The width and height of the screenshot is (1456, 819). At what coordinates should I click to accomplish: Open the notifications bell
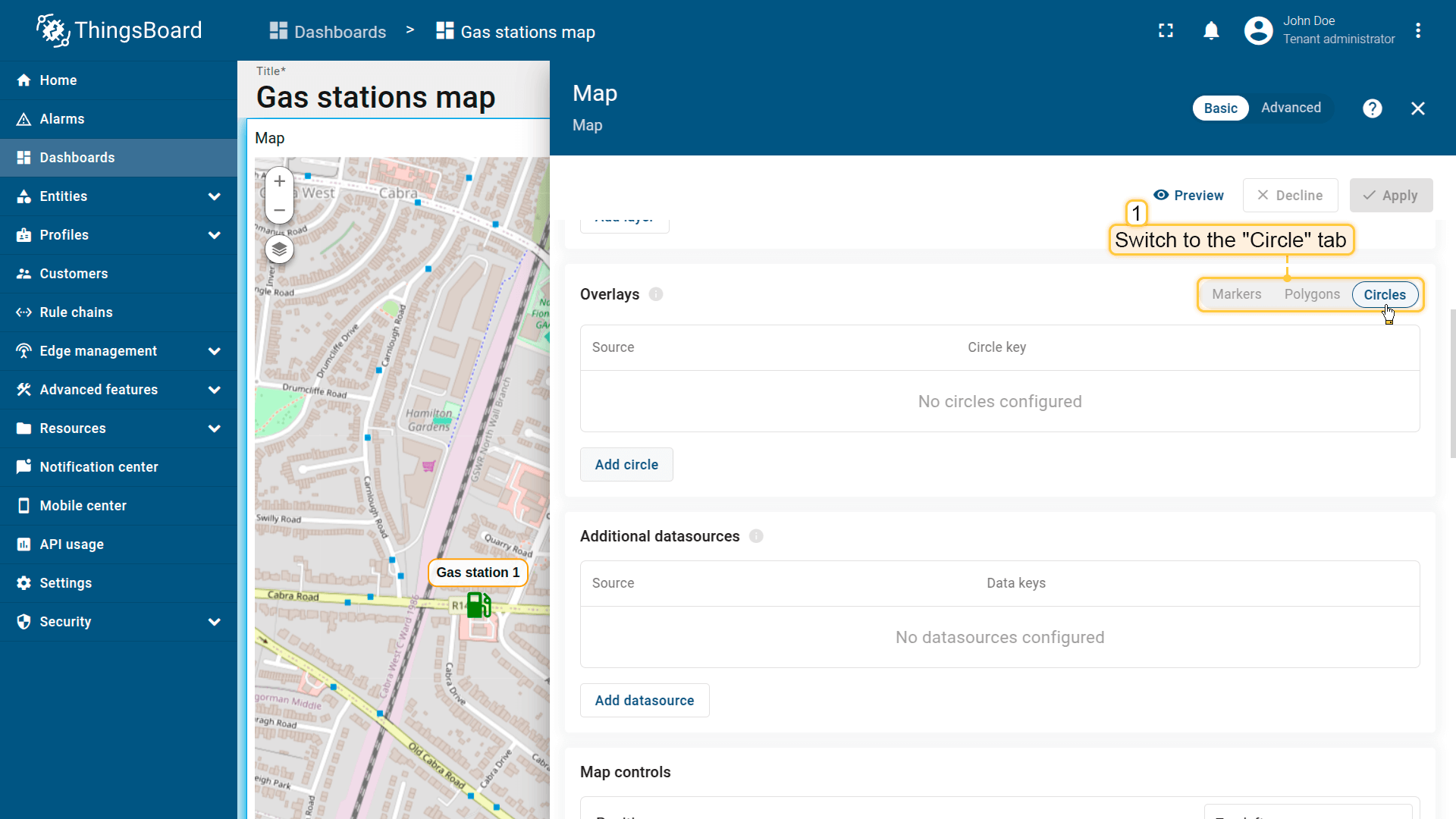click(1211, 31)
